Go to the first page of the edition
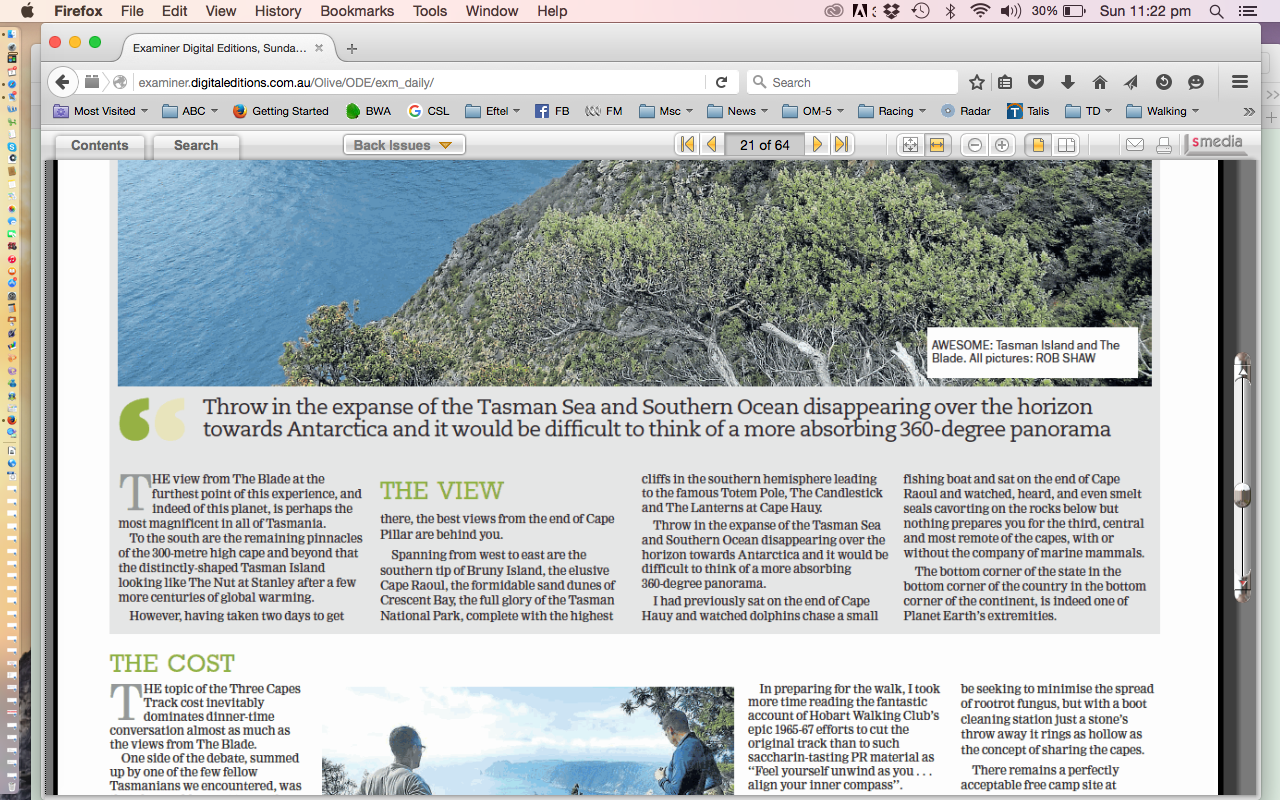This screenshot has width=1280, height=800. point(687,145)
